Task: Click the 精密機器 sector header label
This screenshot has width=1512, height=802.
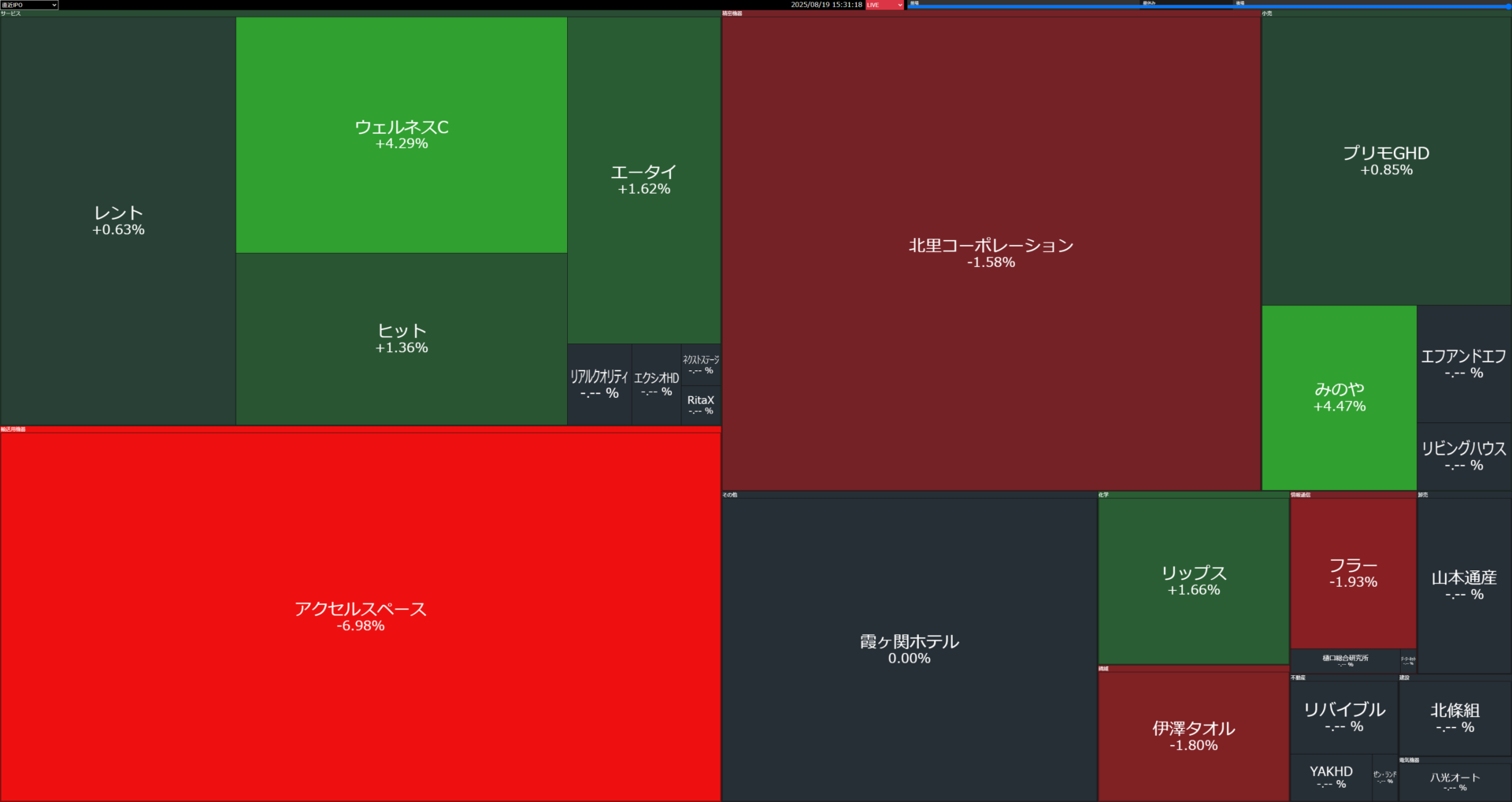Action: point(732,13)
